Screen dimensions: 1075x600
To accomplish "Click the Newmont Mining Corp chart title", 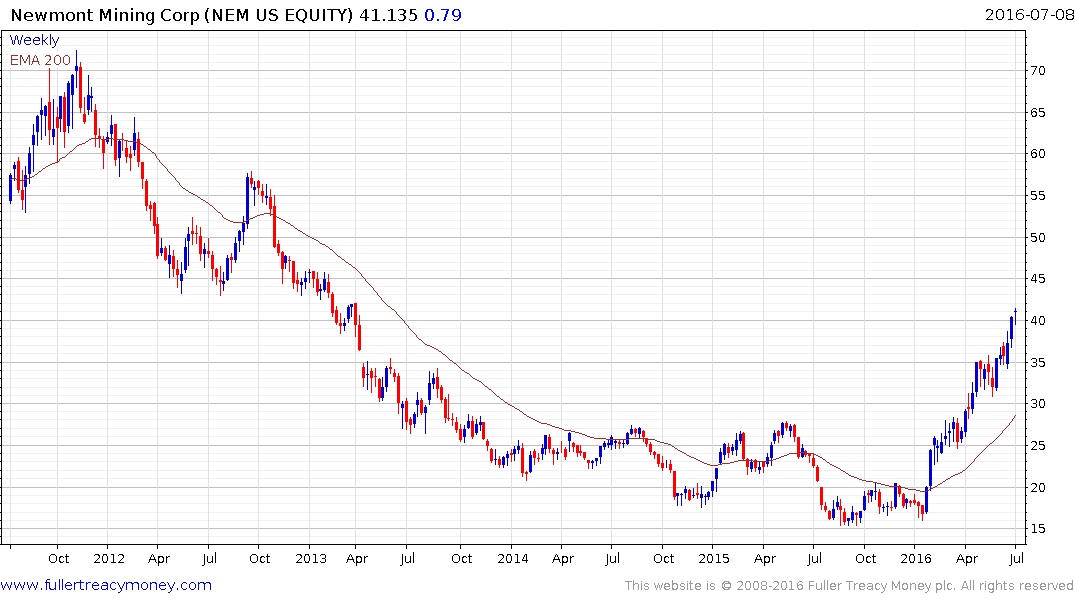I will pyautogui.click(x=182, y=14).
